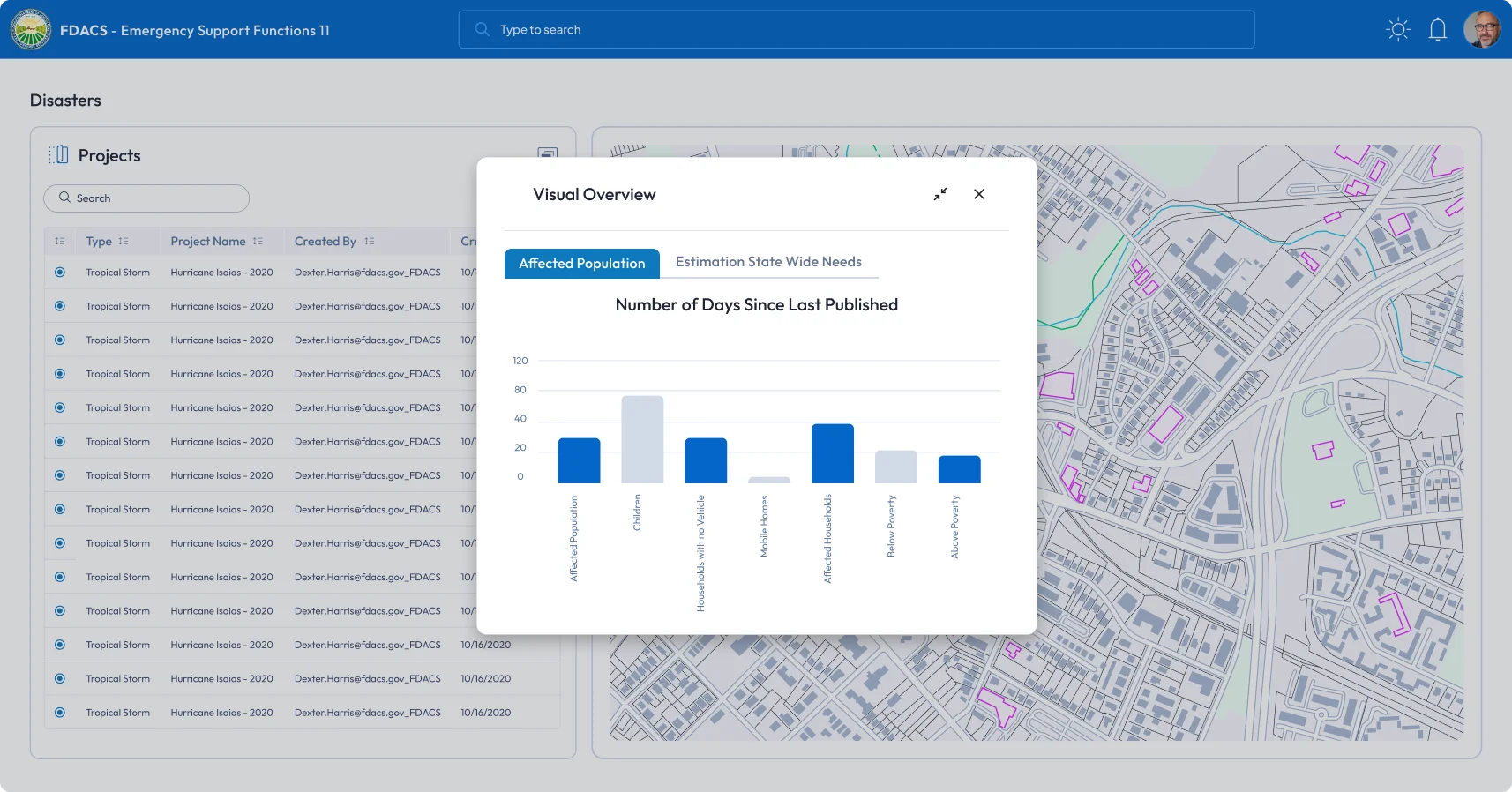1512x792 pixels.
Task: Open the user profile avatar
Action: click(x=1481, y=30)
